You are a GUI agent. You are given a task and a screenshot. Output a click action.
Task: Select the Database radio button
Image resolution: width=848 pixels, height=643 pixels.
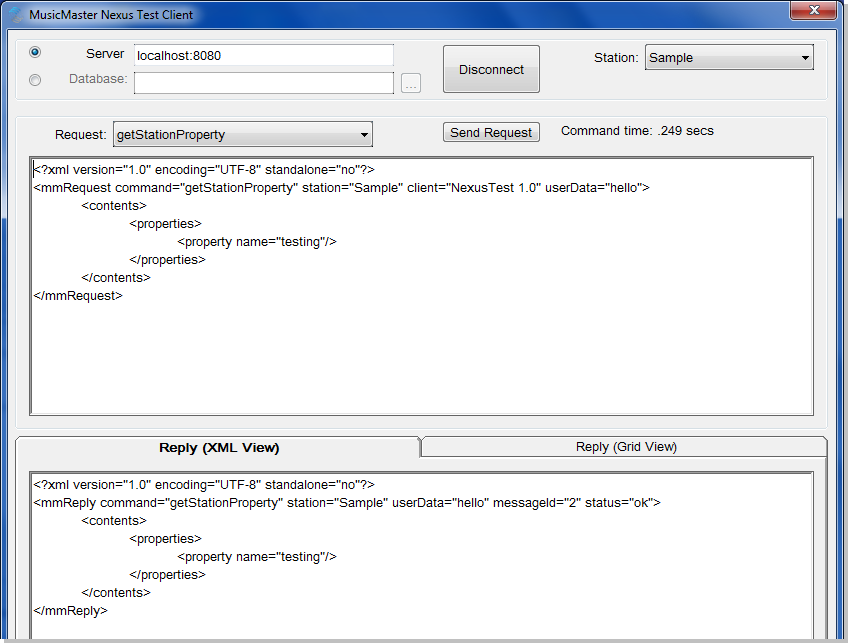point(35,80)
